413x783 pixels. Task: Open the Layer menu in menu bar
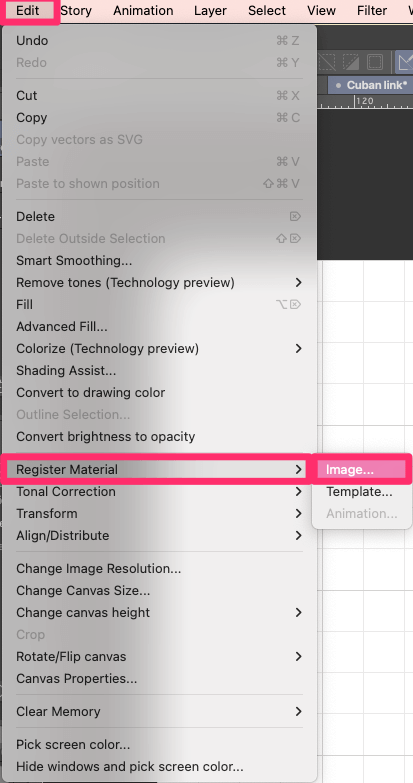(210, 10)
